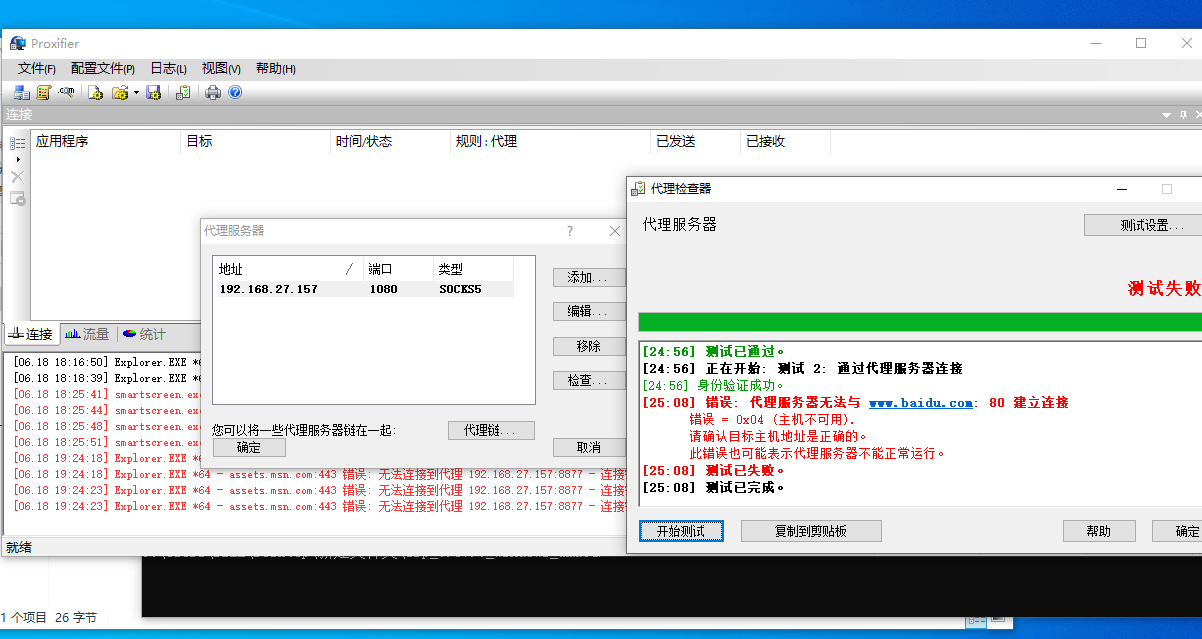Sort by the 规则:代理 column header

[550, 141]
